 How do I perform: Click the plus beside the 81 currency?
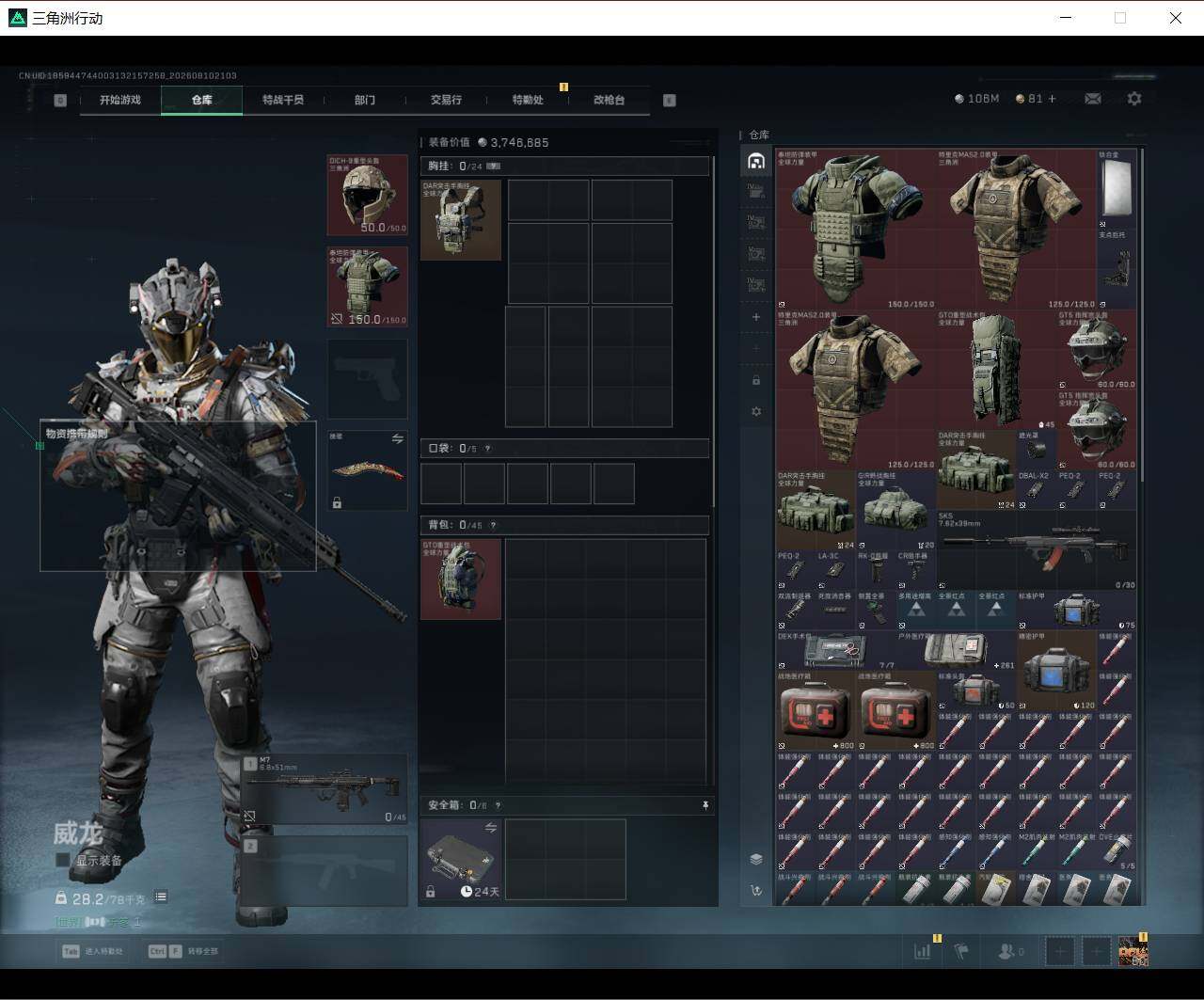coord(1052,99)
